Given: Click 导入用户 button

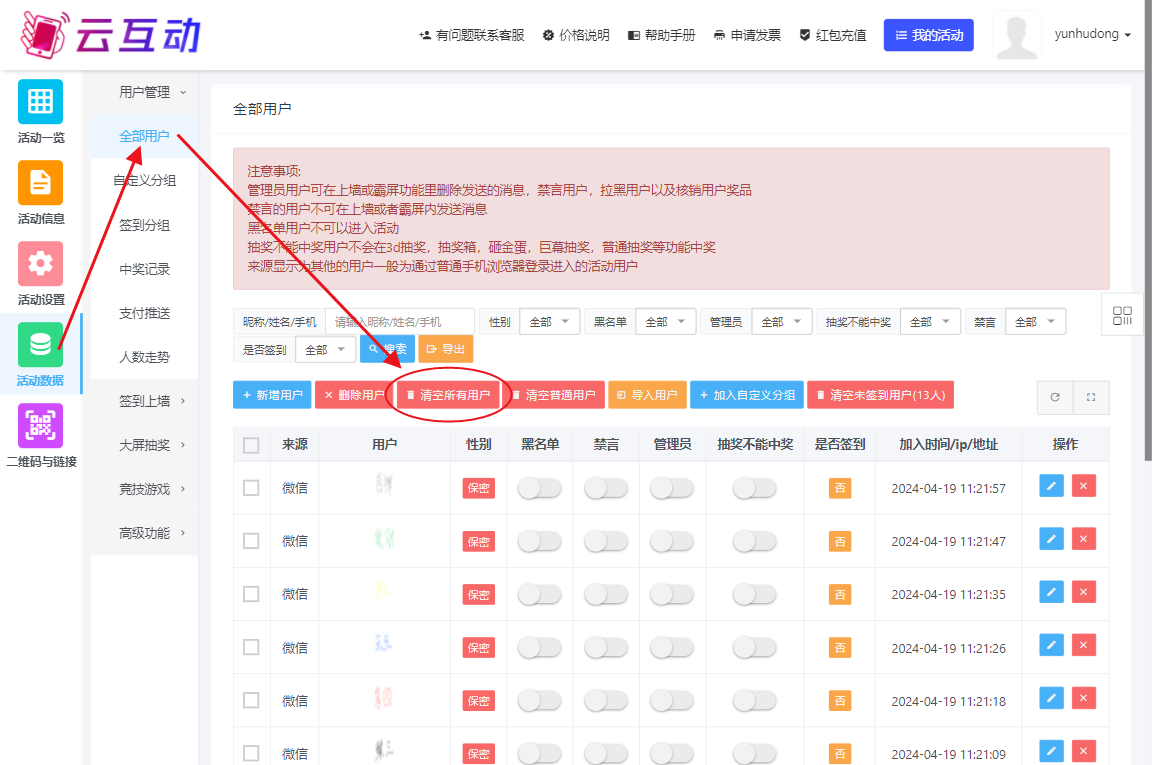Looking at the screenshot, I should tap(647, 395).
